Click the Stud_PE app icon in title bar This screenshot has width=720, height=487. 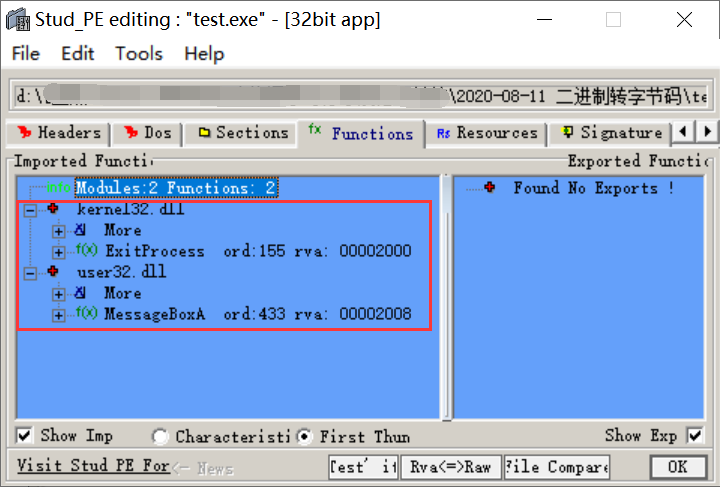click(x=18, y=19)
